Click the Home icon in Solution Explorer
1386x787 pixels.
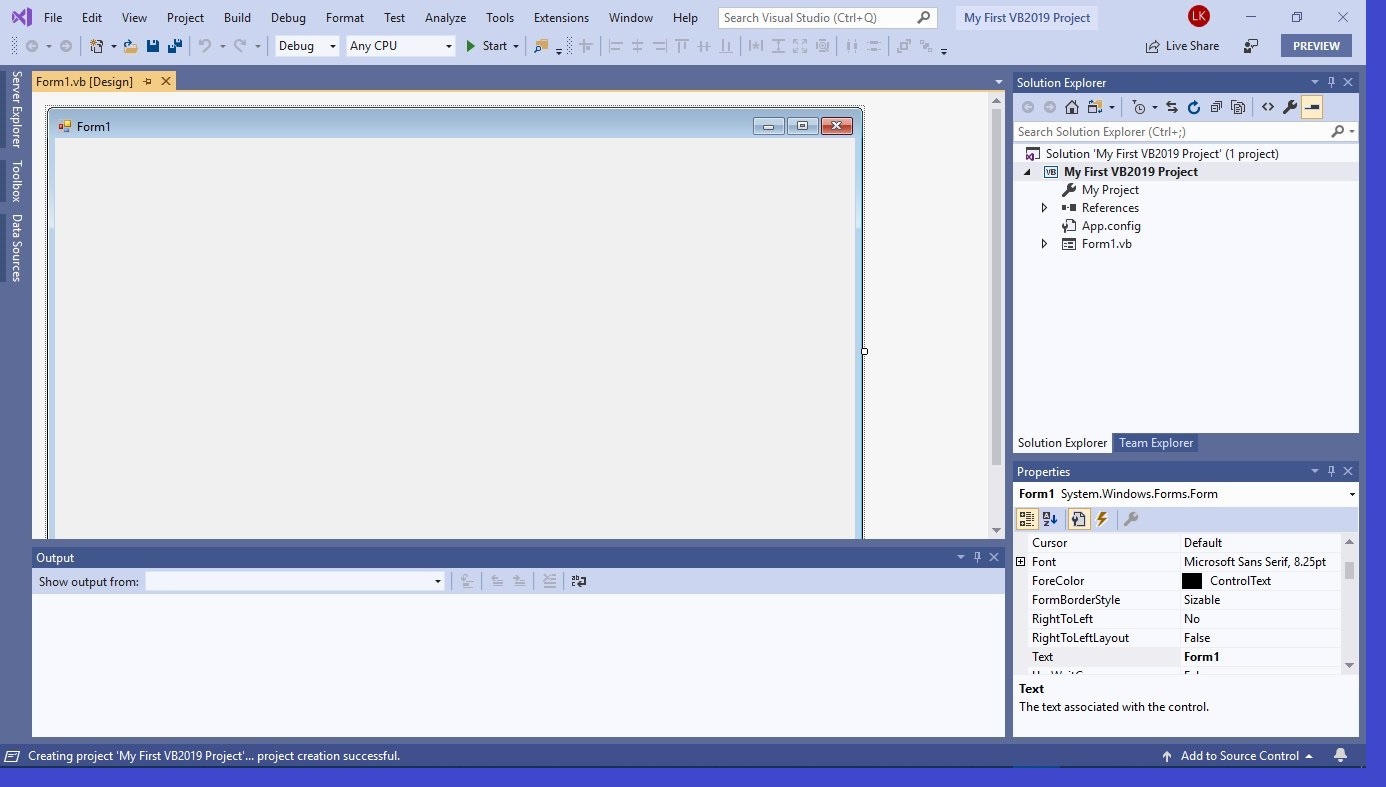pos(1072,107)
